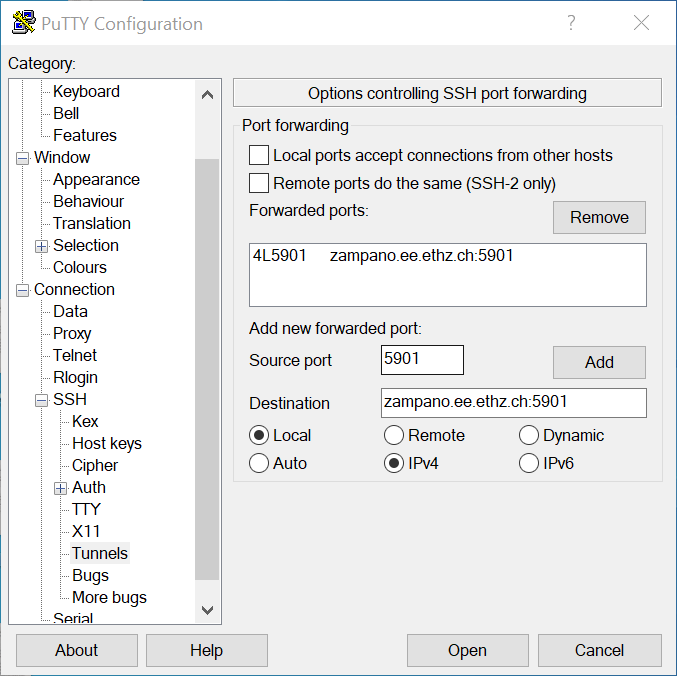Image resolution: width=677 pixels, height=676 pixels.
Task: Open the More bugs category
Action: pyautogui.click(x=109, y=598)
